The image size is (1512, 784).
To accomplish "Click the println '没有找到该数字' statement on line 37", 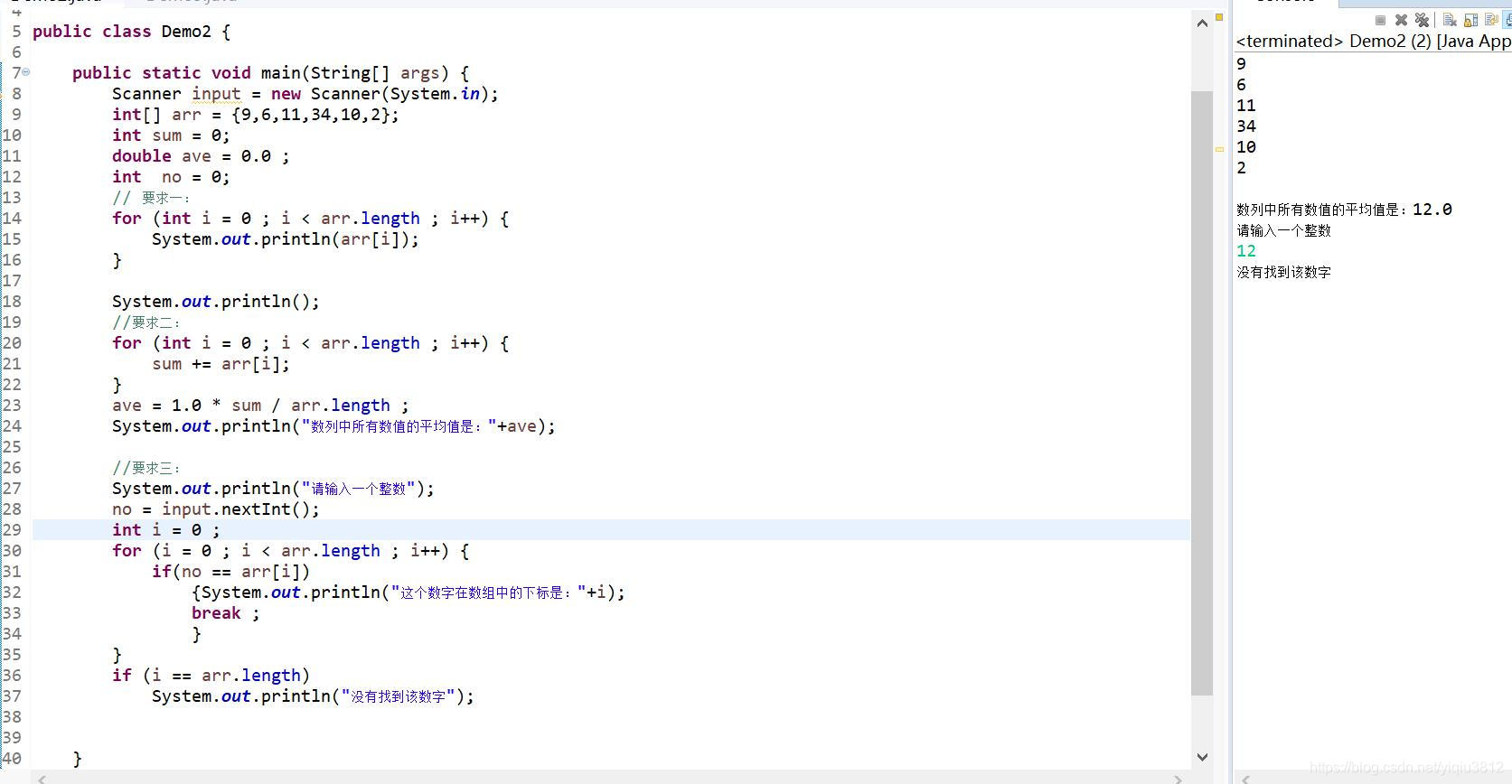I will click(x=313, y=696).
